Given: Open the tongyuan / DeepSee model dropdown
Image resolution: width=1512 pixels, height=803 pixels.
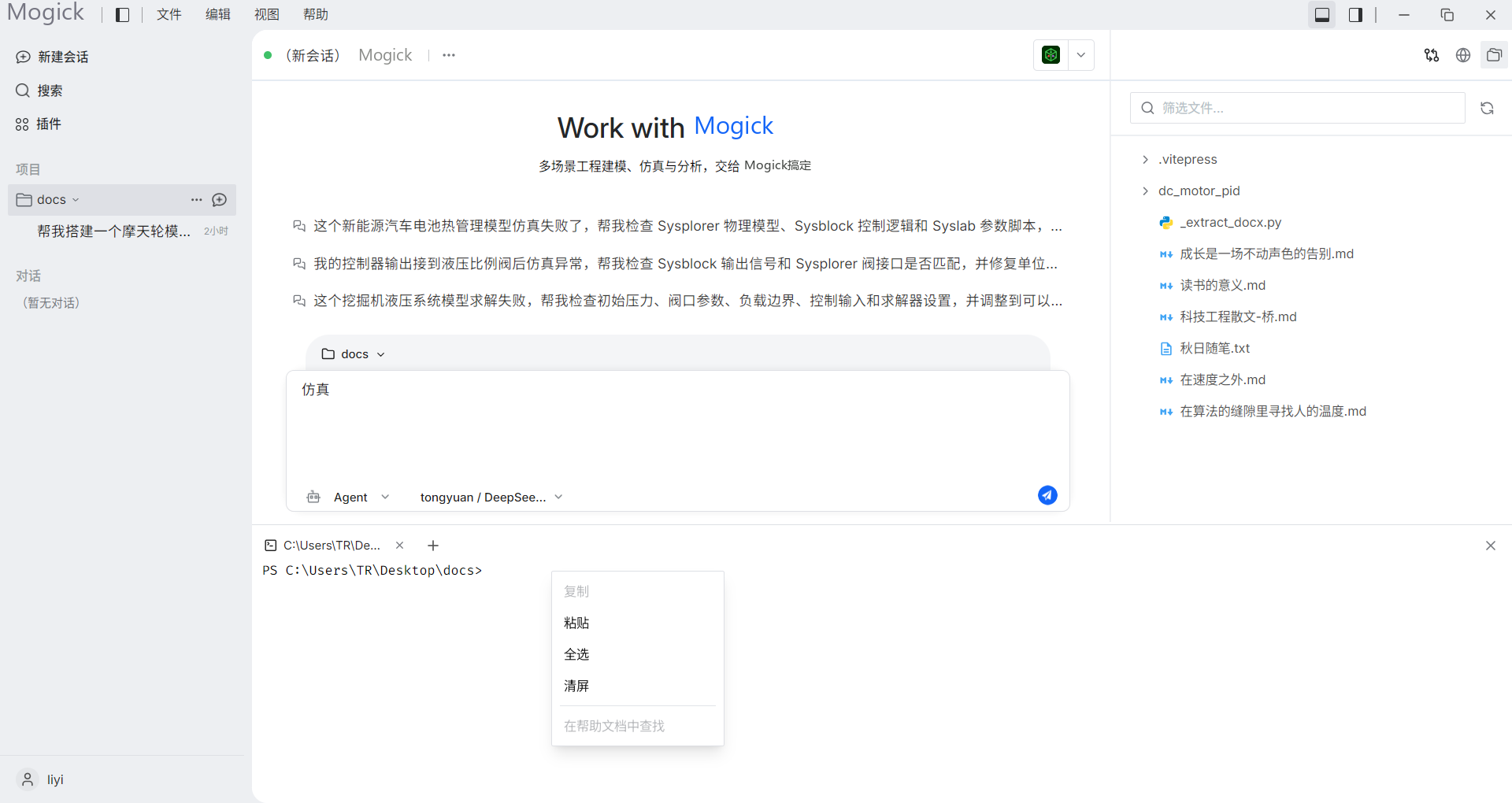Looking at the screenshot, I should pyautogui.click(x=491, y=498).
